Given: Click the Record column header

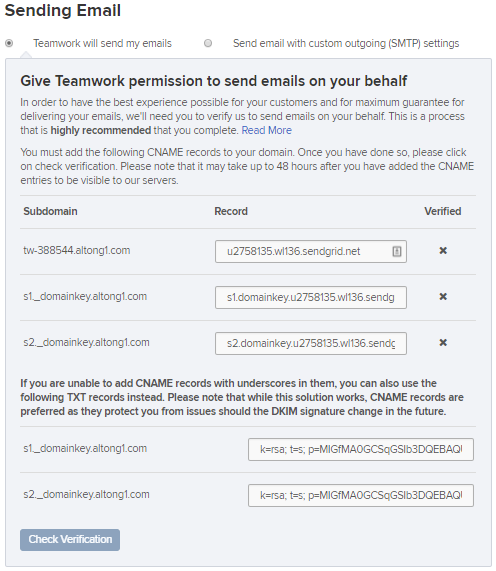Looking at the screenshot, I should tap(231, 211).
